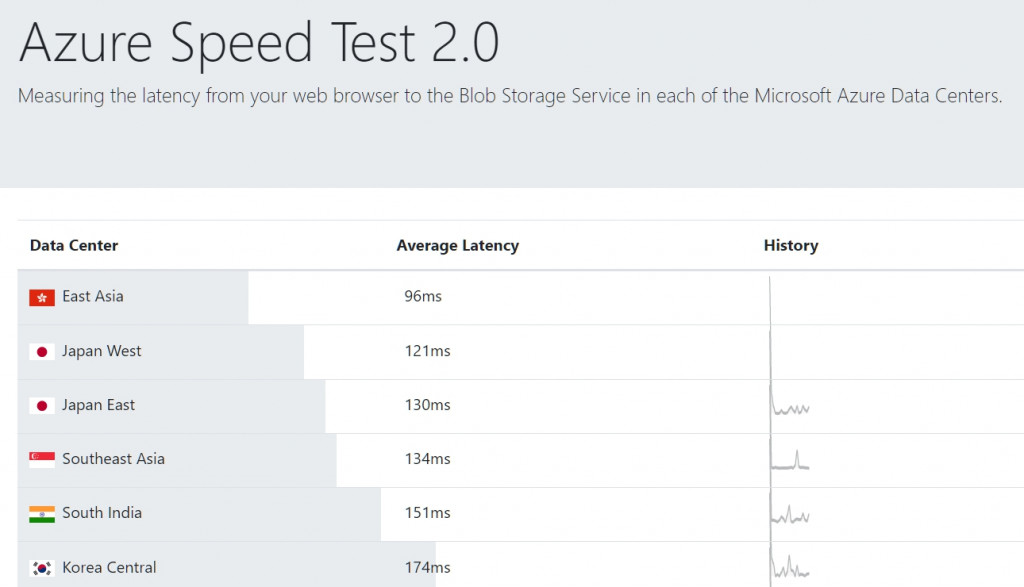The image size is (1024, 587).
Task: Click the Singapore flag for Southeast Asia
Action: pos(42,460)
